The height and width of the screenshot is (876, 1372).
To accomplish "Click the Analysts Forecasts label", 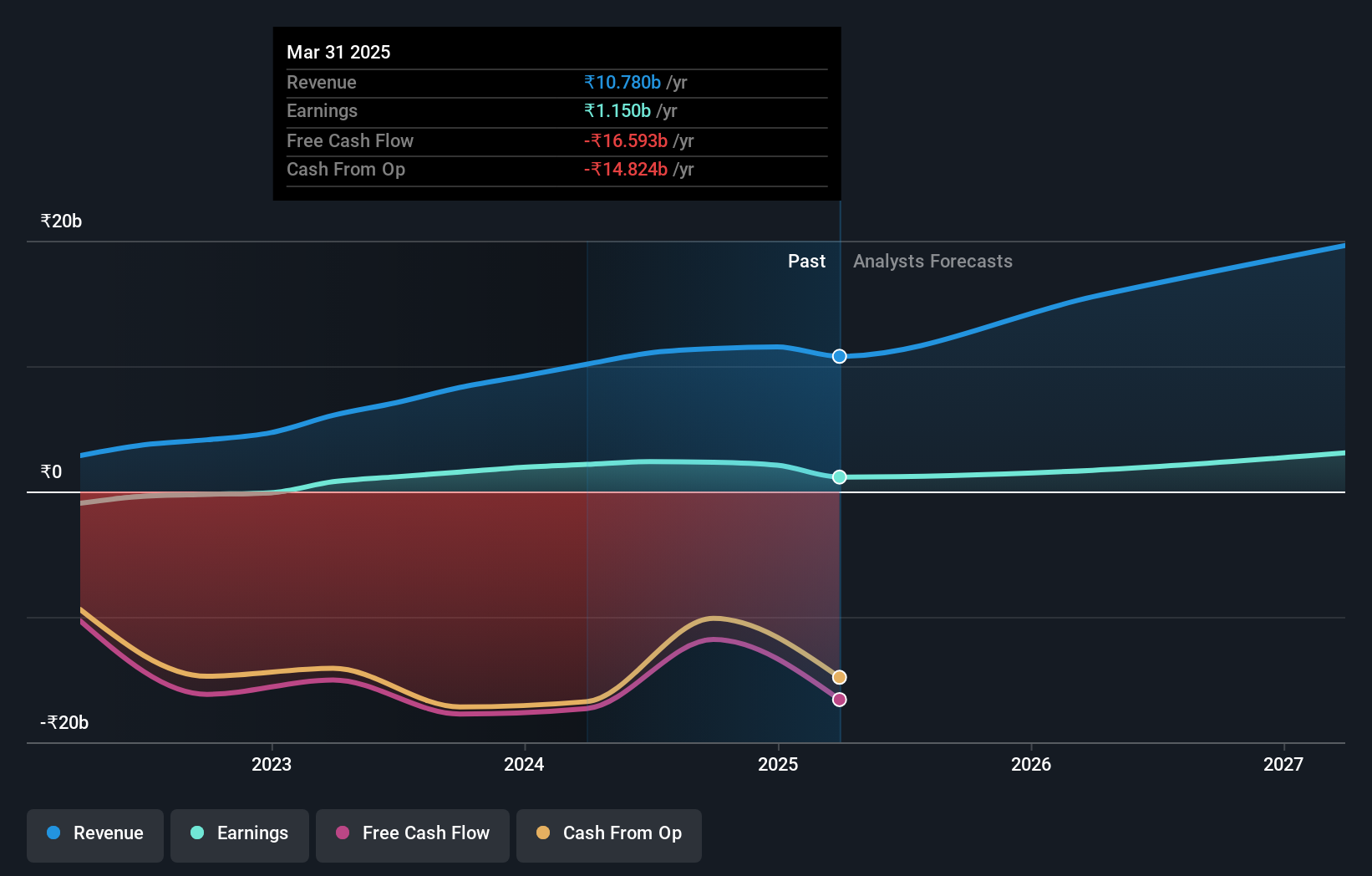I will coord(932,262).
